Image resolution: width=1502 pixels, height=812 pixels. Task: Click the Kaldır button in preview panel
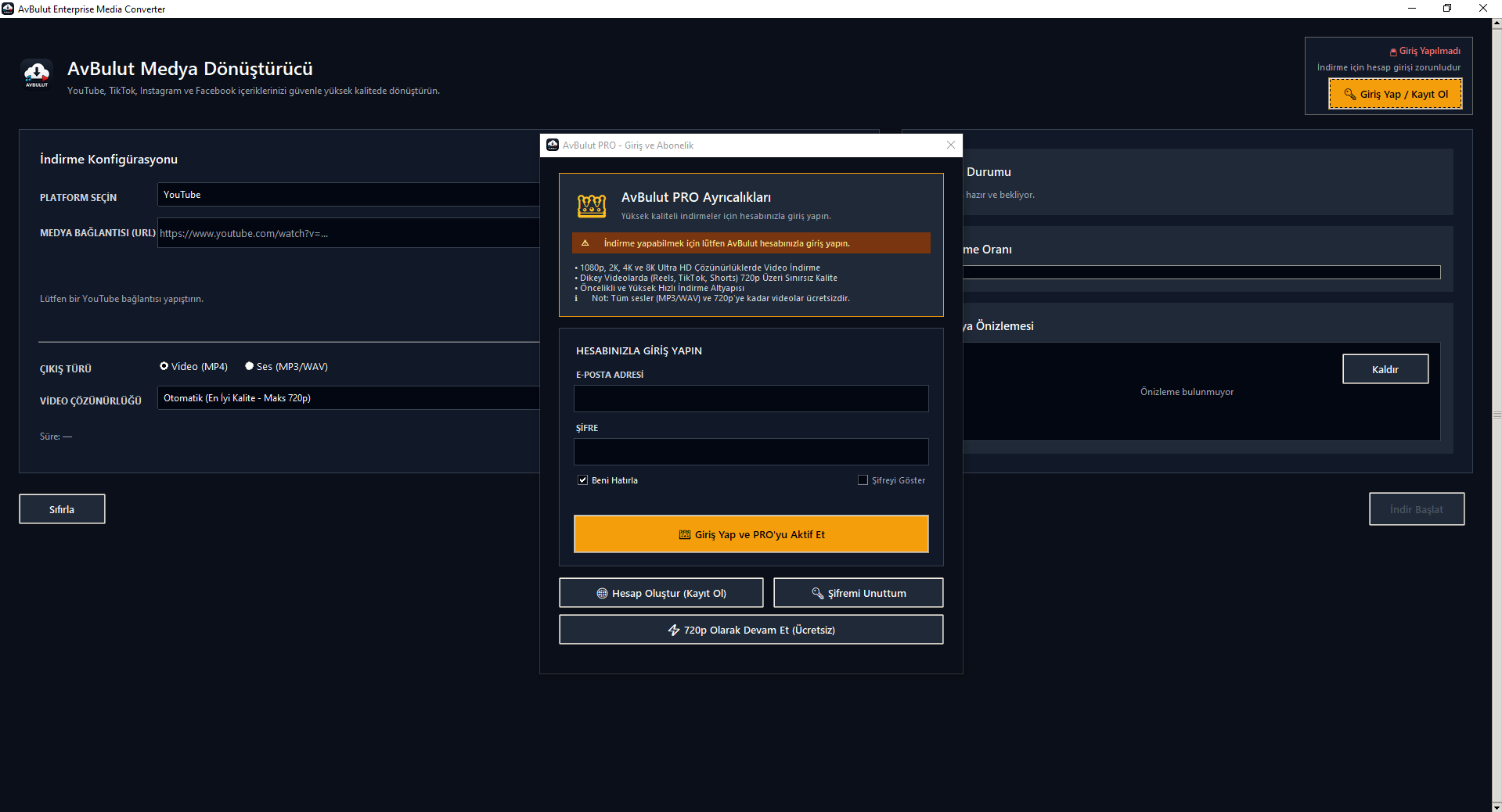[x=1385, y=369]
